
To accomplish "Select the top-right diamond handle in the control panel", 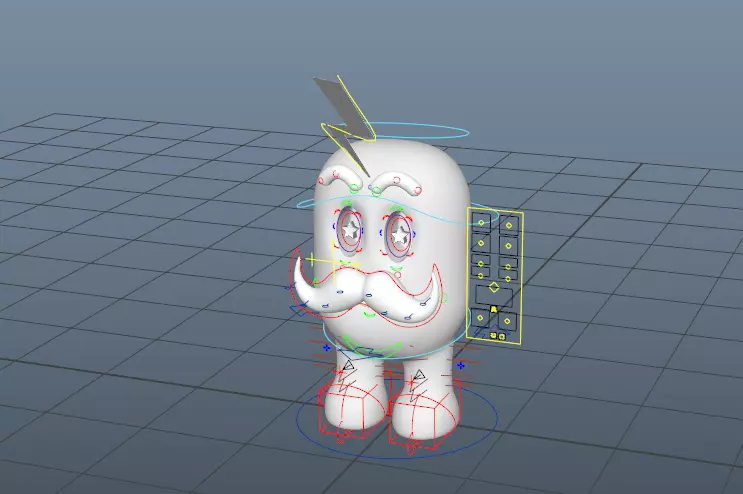I will [508, 225].
